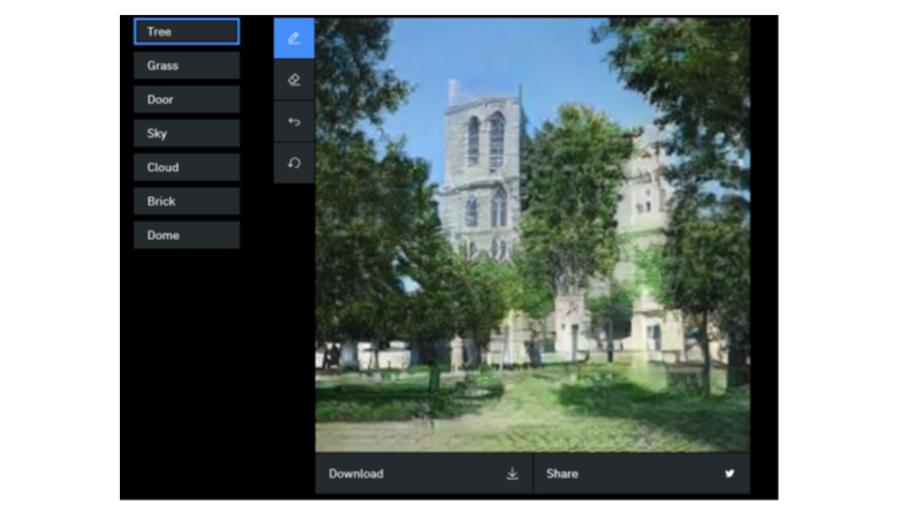Pick the Door label
Screen dimensions: 922x519
186,100
